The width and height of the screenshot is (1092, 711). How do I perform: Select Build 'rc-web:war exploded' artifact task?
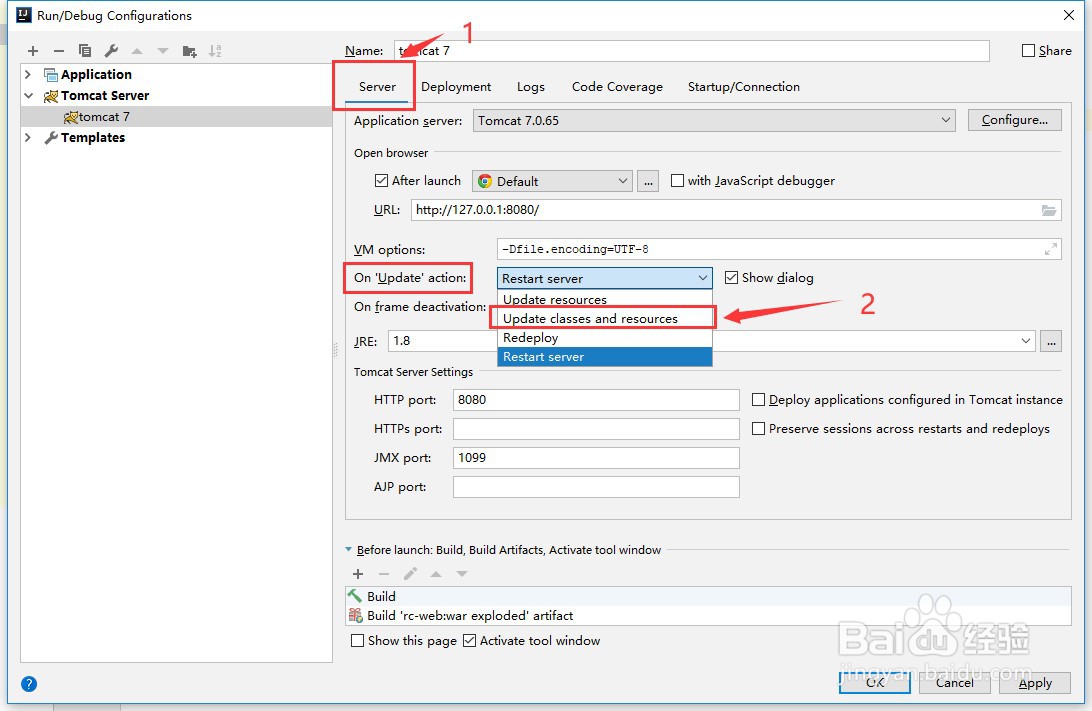[x=708, y=616]
